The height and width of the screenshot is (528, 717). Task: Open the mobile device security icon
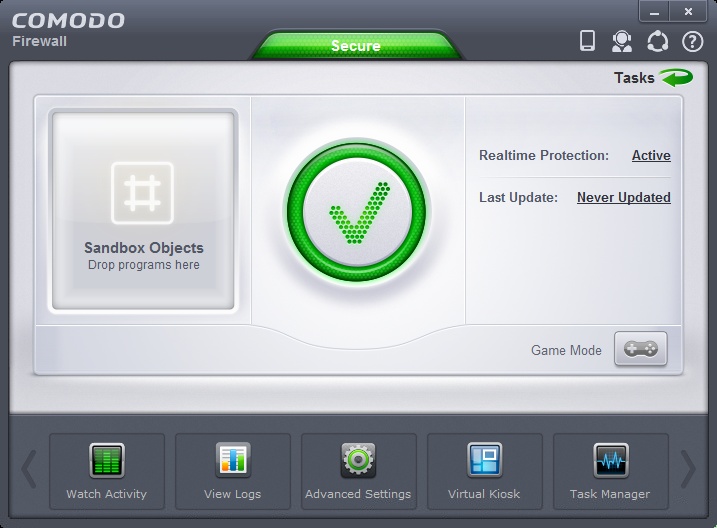[x=588, y=41]
